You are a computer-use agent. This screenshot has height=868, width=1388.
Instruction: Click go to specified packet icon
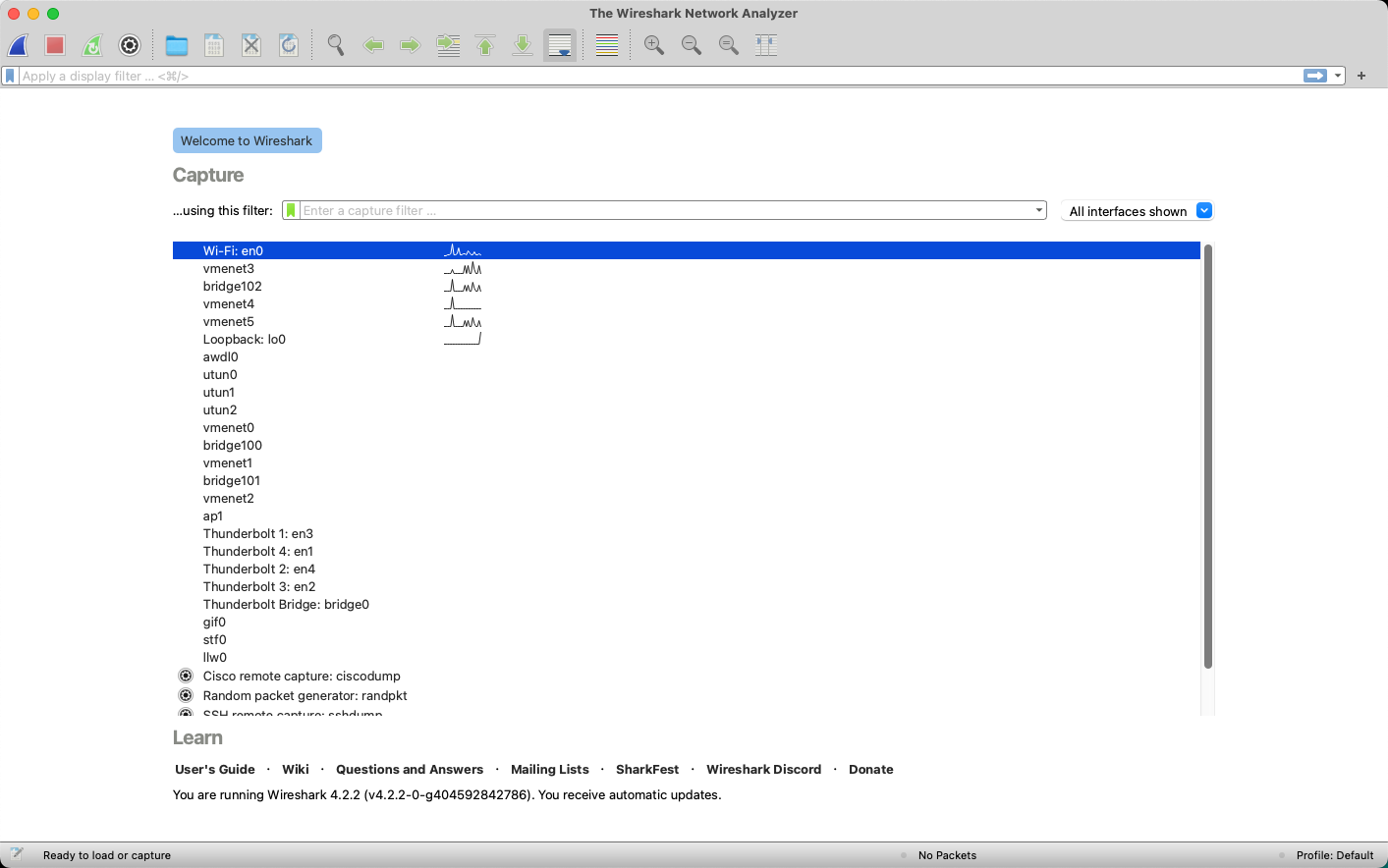448,45
